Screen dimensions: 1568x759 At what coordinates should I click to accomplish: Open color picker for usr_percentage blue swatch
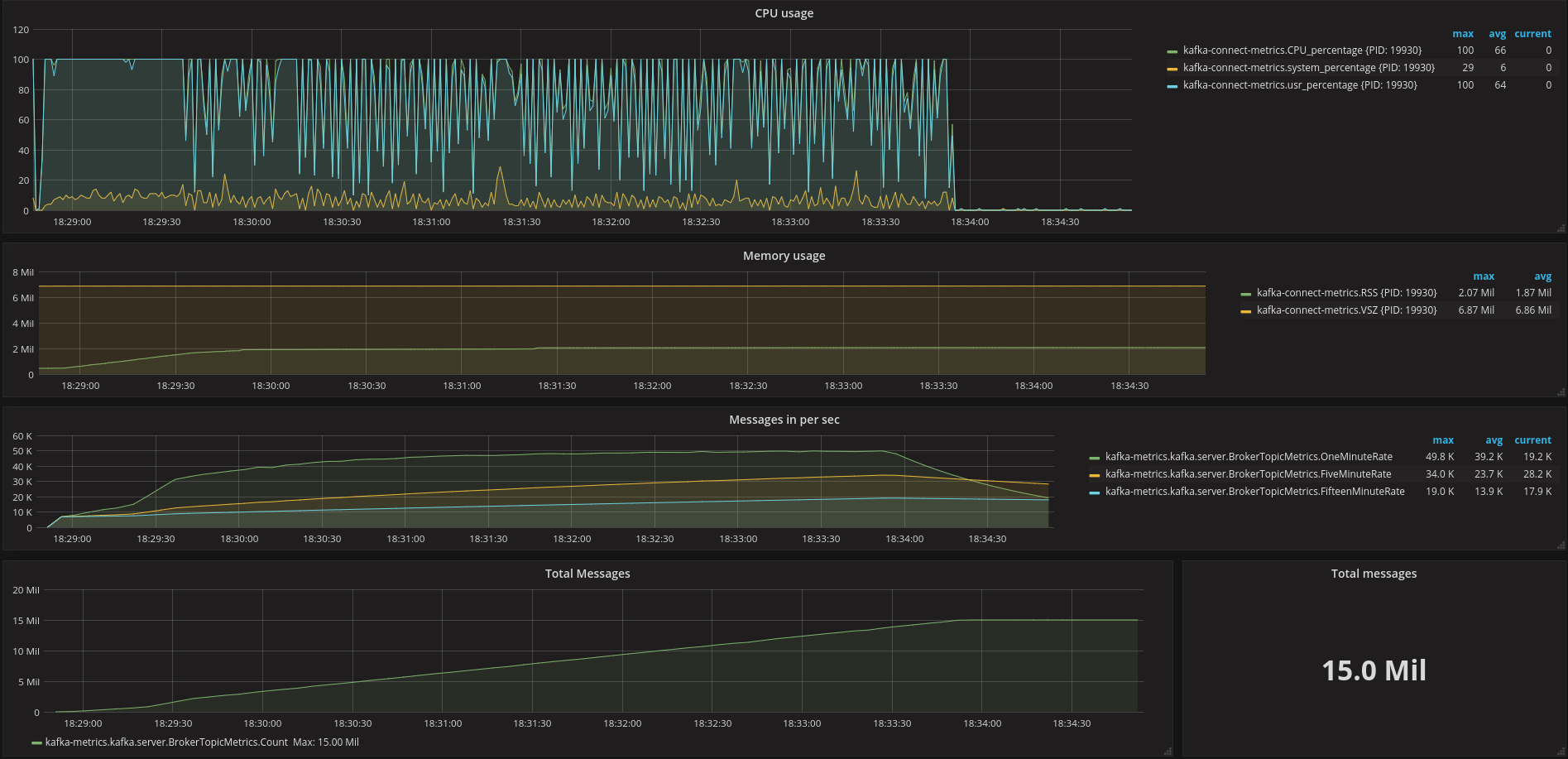click(x=1172, y=86)
